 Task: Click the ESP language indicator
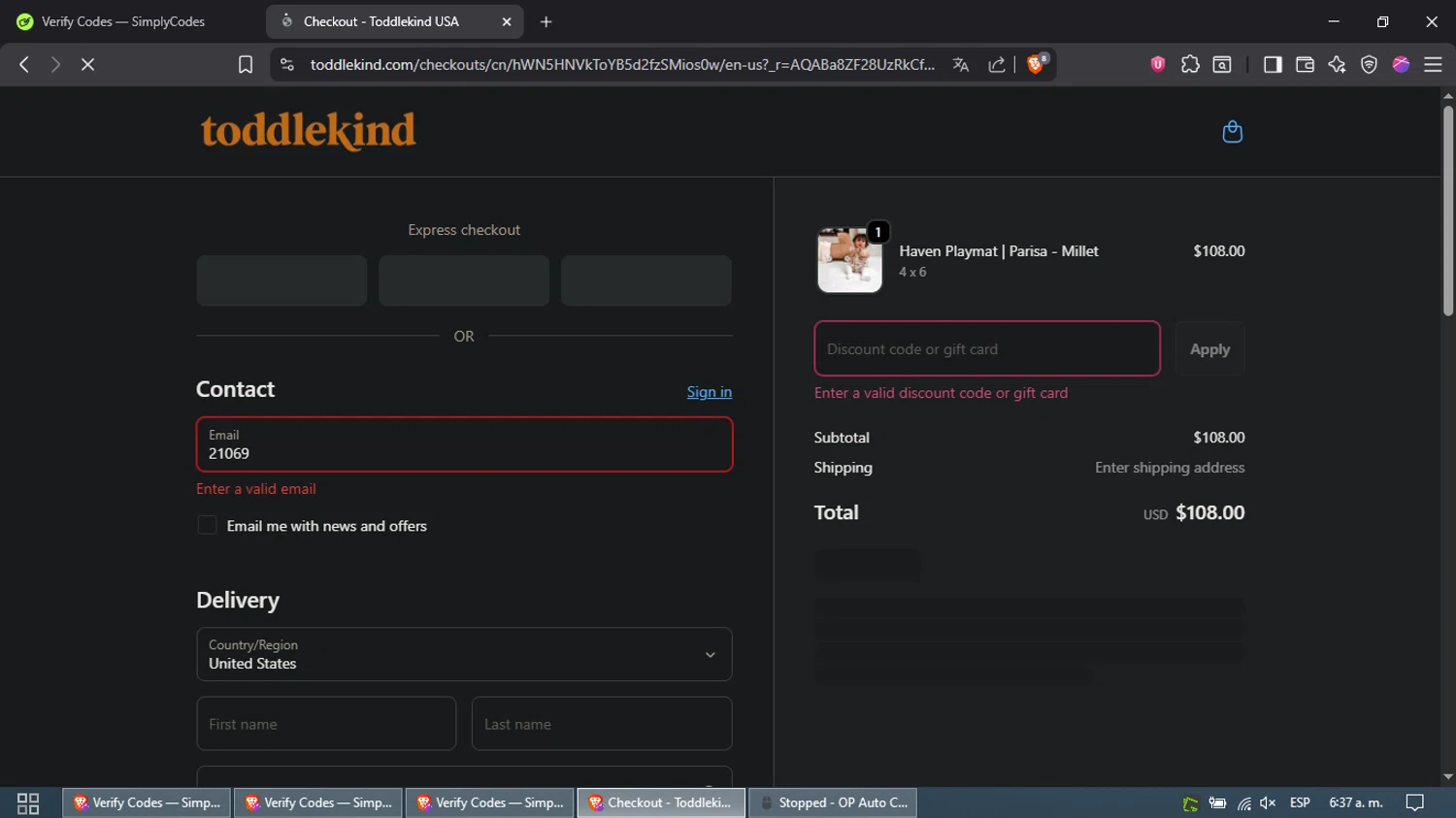[1300, 802]
